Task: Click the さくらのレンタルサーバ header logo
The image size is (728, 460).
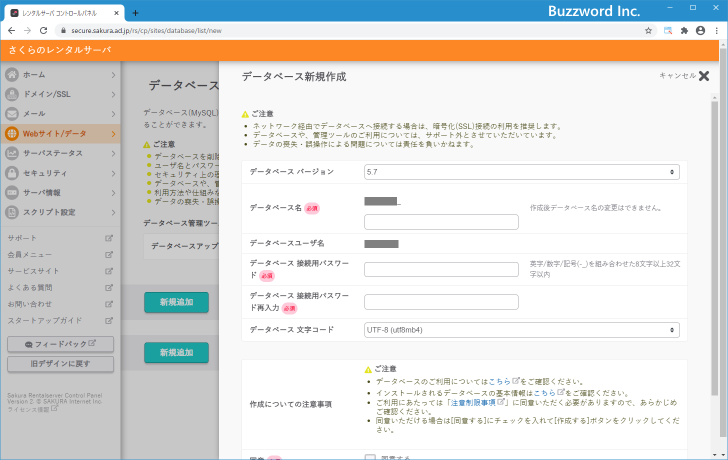Action: 59,50
